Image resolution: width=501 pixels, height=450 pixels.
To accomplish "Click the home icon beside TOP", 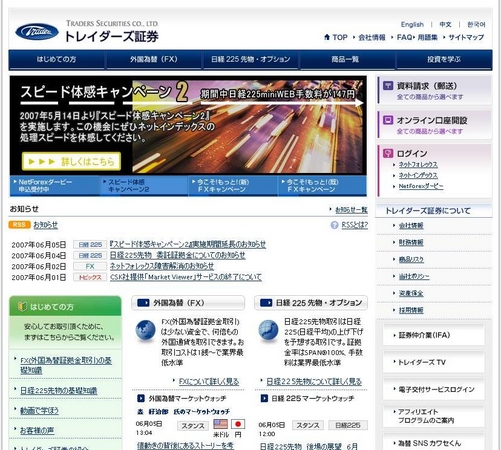I will click(x=327, y=37).
